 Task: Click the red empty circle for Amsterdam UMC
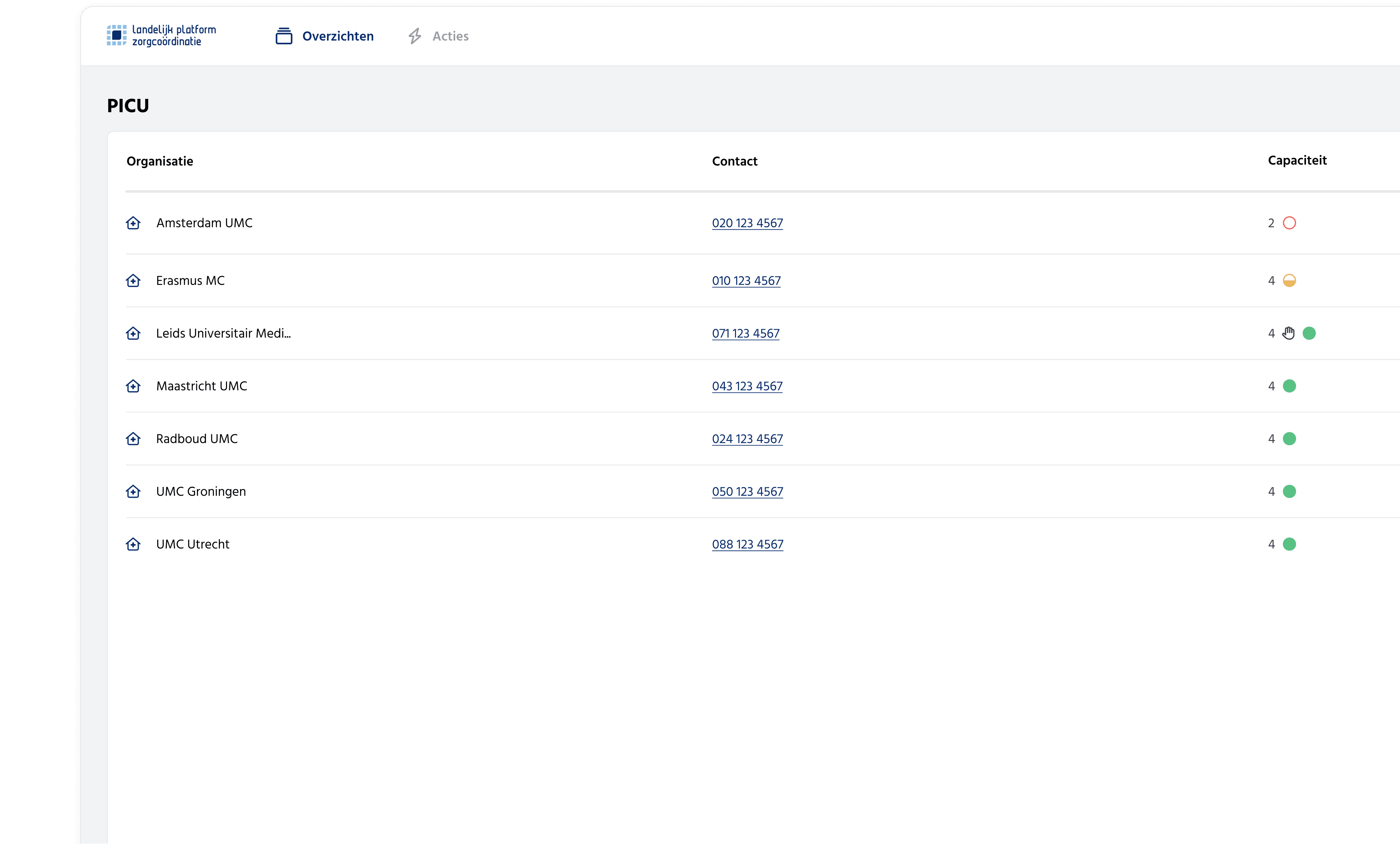click(x=1289, y=223)
